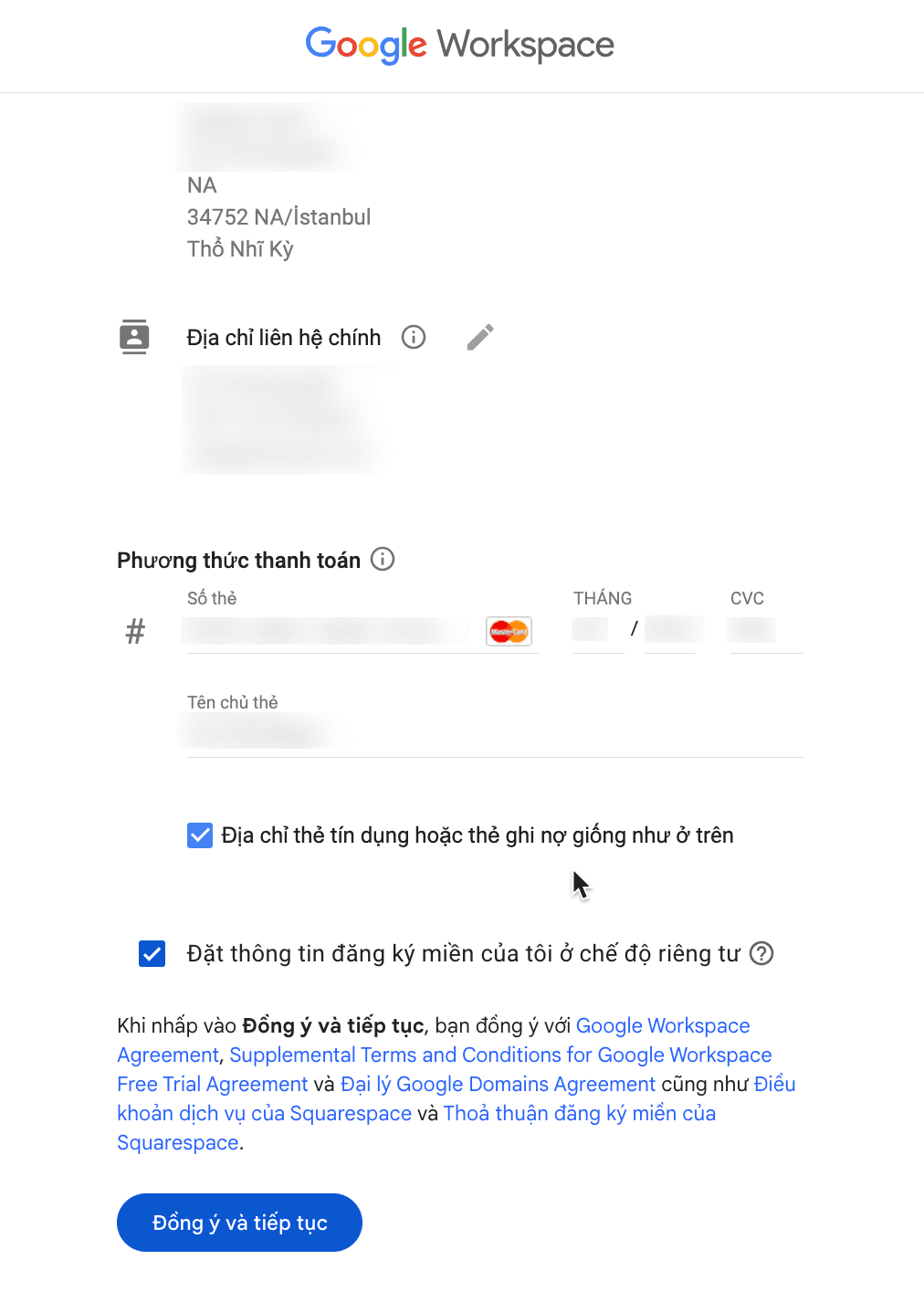Screen dimensions: 924x1302
Task: Click the Tên chủ thẻ cardholder name field
Action: pyautogui.click(x=495, y=733)
